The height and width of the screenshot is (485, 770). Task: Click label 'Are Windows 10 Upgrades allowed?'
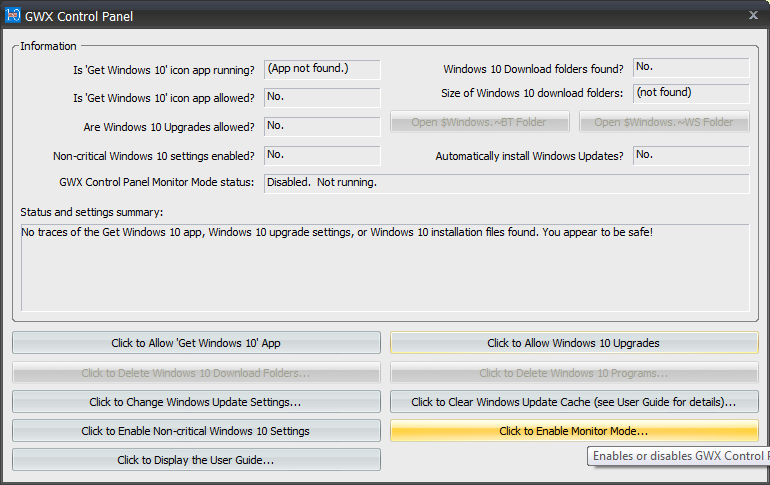[169, 127]
